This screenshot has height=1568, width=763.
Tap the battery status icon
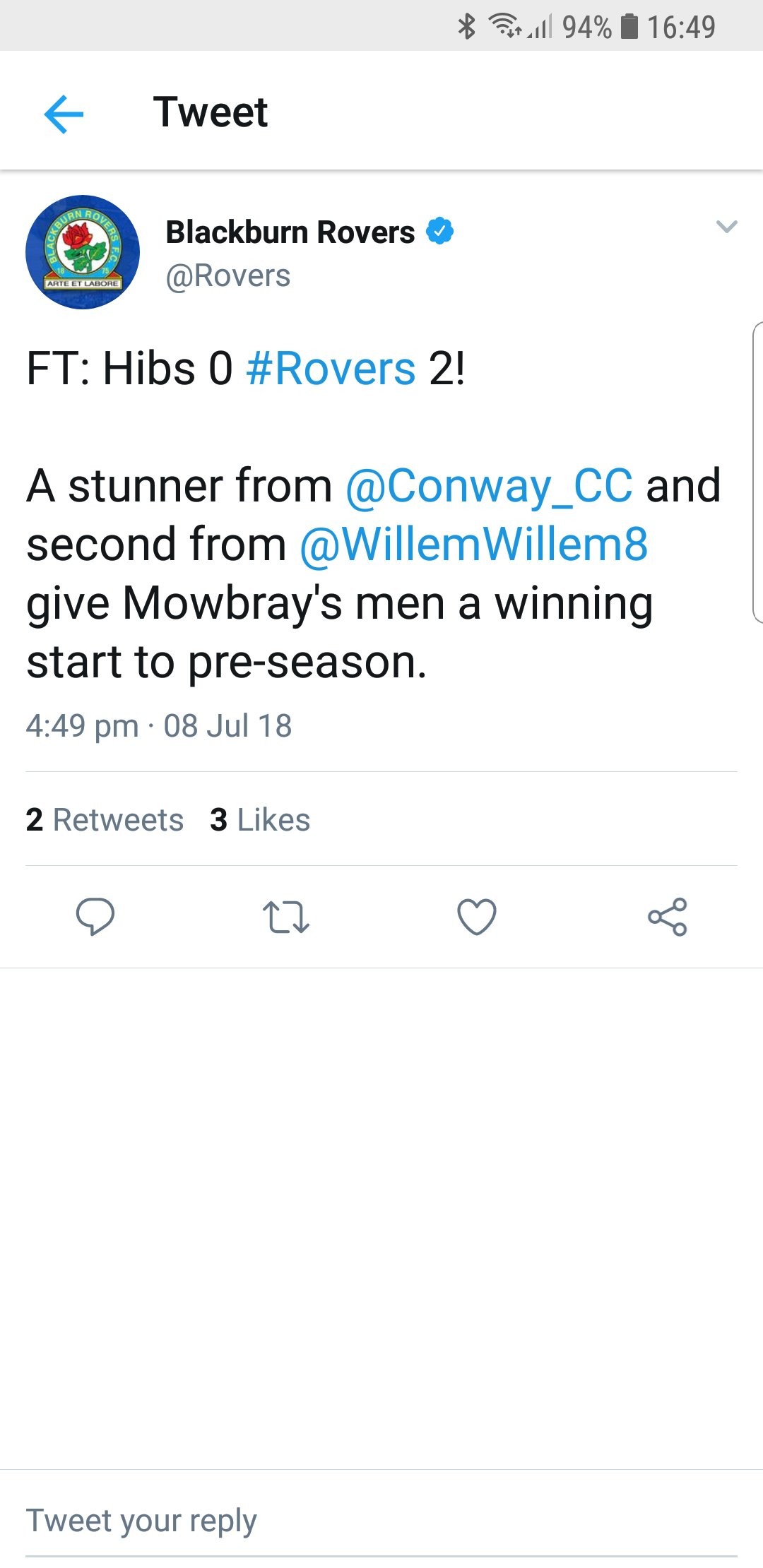point(629,27)
